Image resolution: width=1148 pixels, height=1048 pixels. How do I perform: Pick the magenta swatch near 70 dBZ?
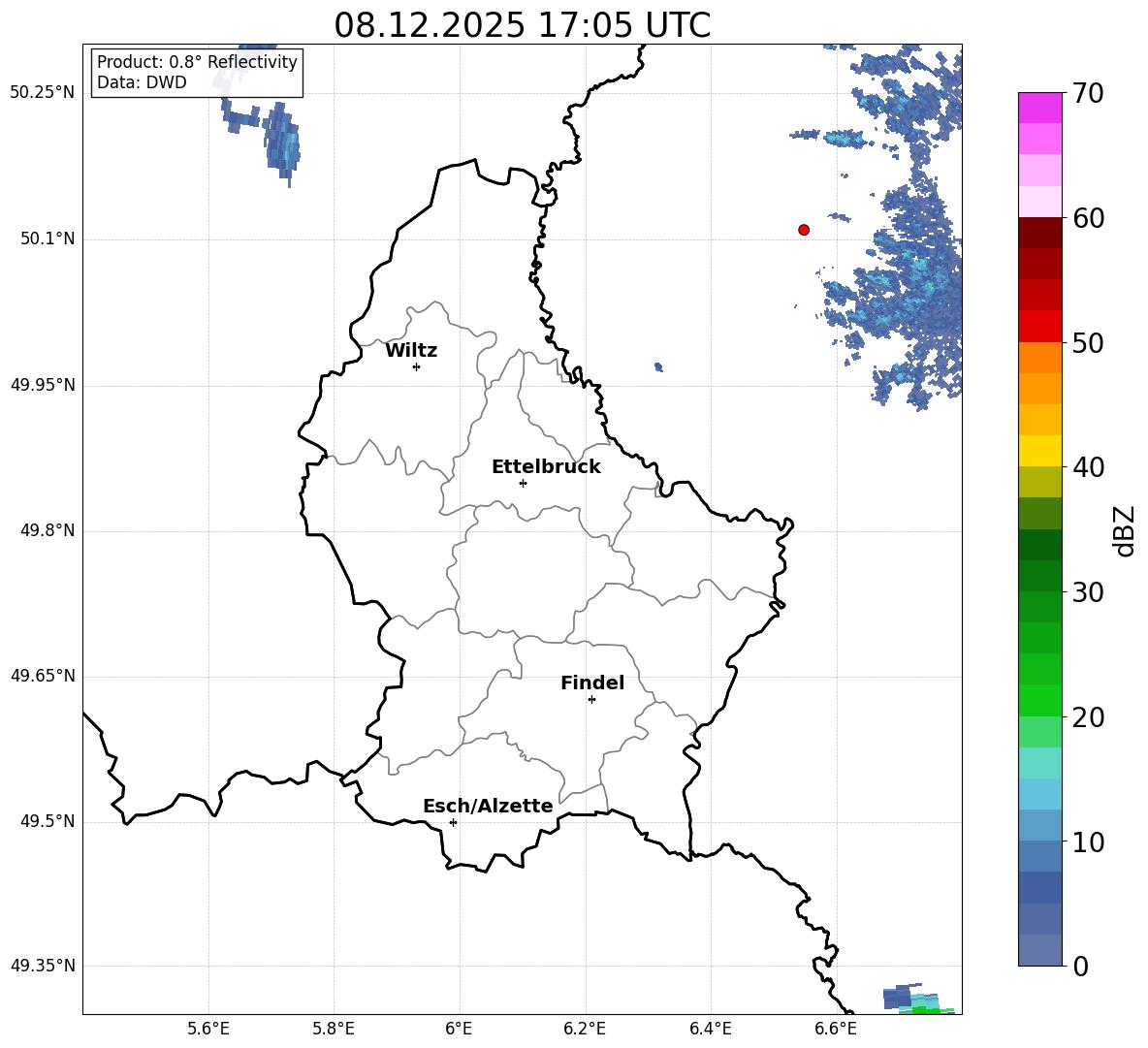(1039, 108)
